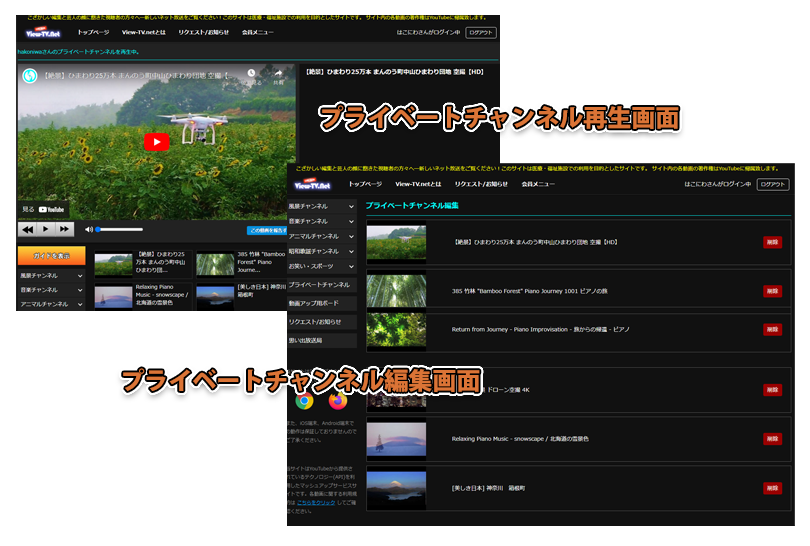Viewport: 810px width, 546px height.
Task: Open the channel avatar icon in video player
Action: [30, 76]
